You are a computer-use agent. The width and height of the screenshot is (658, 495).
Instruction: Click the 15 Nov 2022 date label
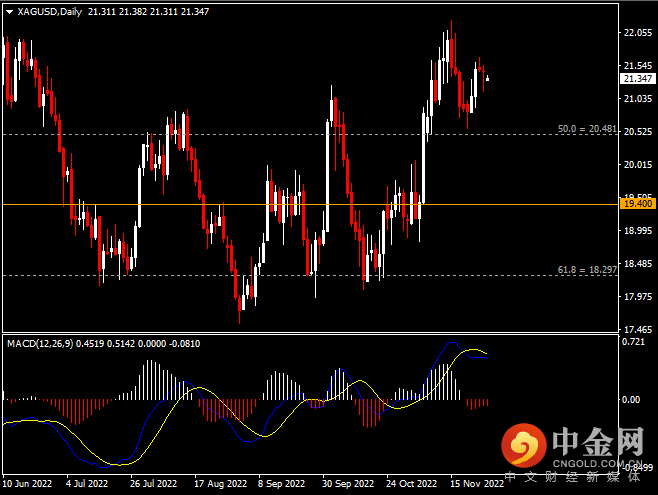point(475,482)
